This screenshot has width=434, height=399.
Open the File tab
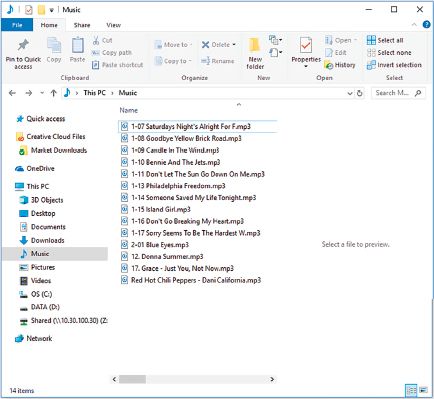coord(17,25)
